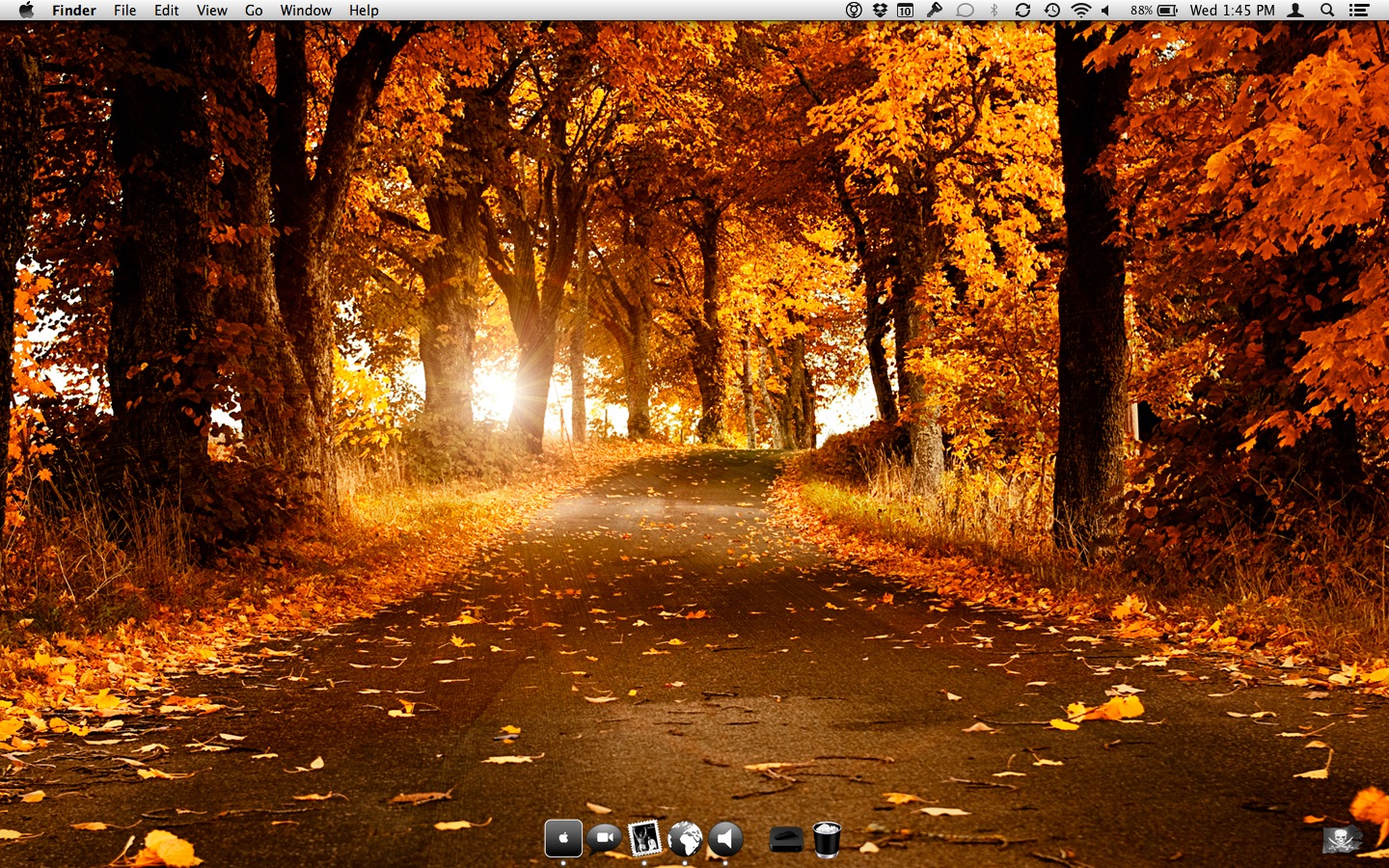Image resolution: width=1389 pixels, height=868 pixels.
Task: Open the Trash in the dock
Action: [x=827, y=839]
